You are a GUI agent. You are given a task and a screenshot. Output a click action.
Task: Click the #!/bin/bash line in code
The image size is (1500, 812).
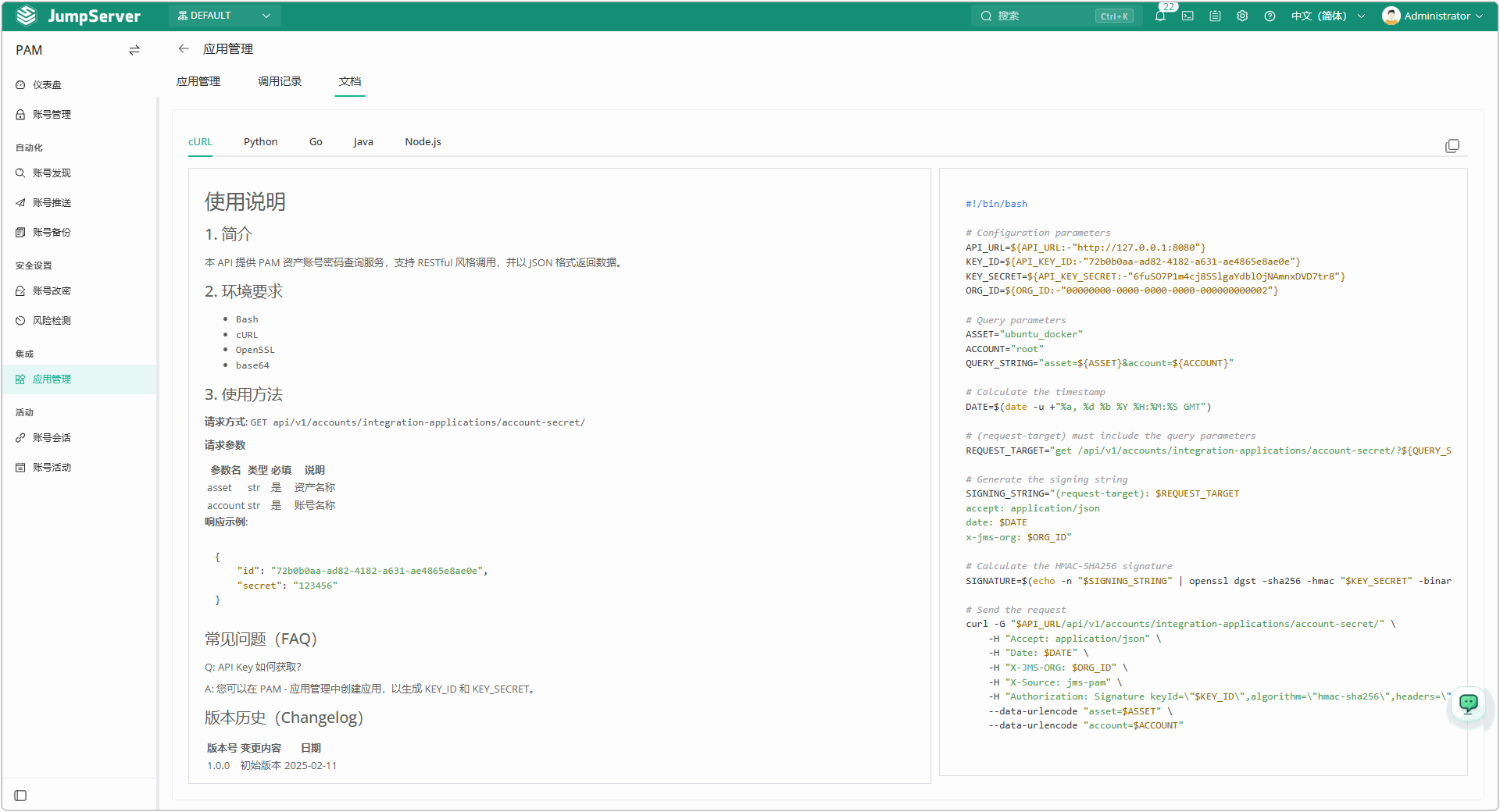pyautogui.click(x=996, y=204)
